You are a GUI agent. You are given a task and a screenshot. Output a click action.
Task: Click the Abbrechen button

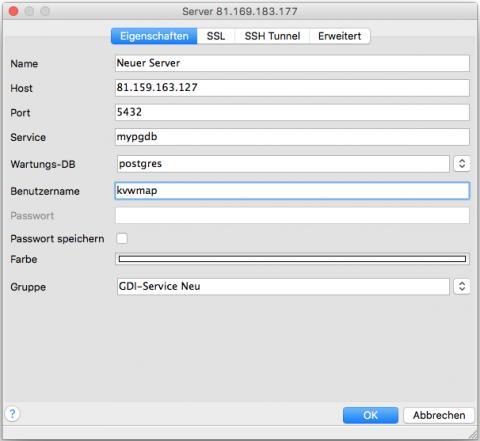[439, 415]
